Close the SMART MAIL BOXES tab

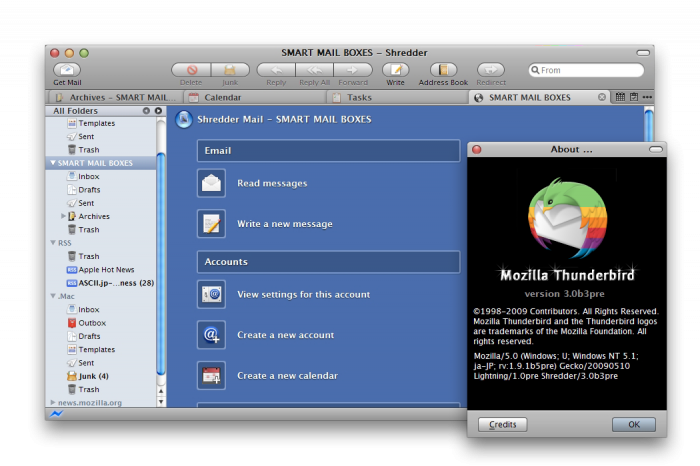coord(602,97)
